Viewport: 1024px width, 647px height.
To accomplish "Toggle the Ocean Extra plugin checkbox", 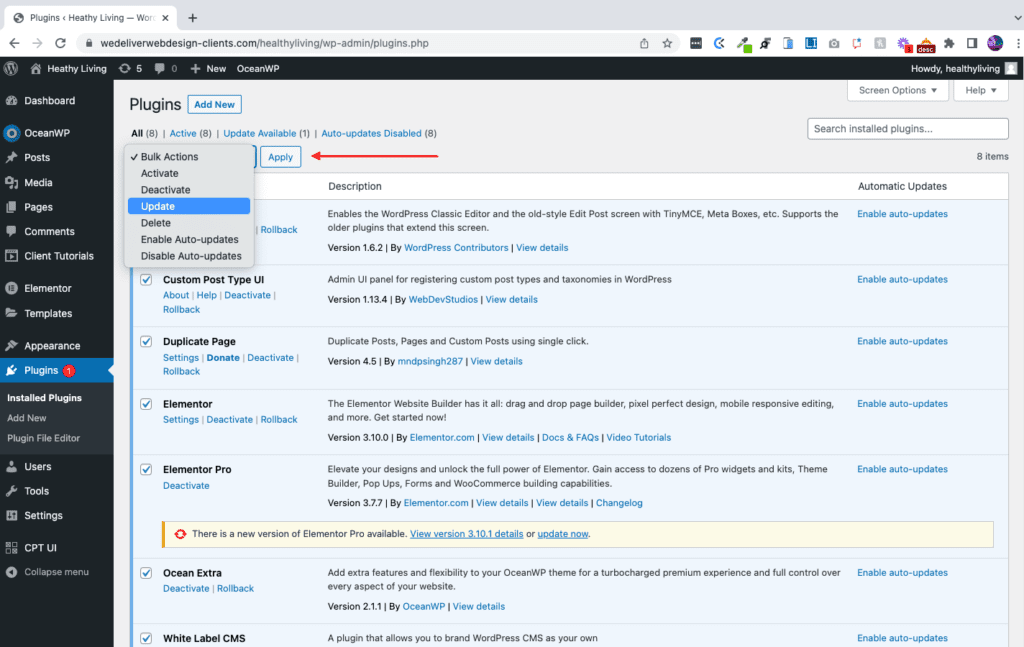I will point(146,573).
